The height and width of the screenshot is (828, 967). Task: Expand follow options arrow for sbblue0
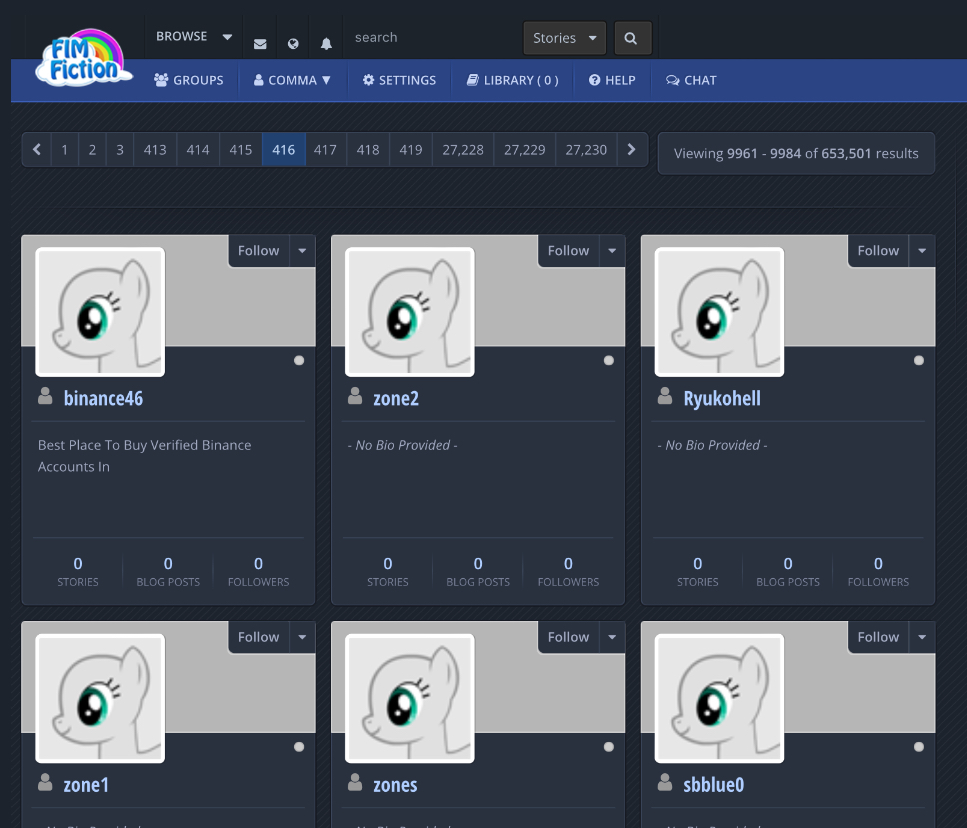tap(922, 637)
